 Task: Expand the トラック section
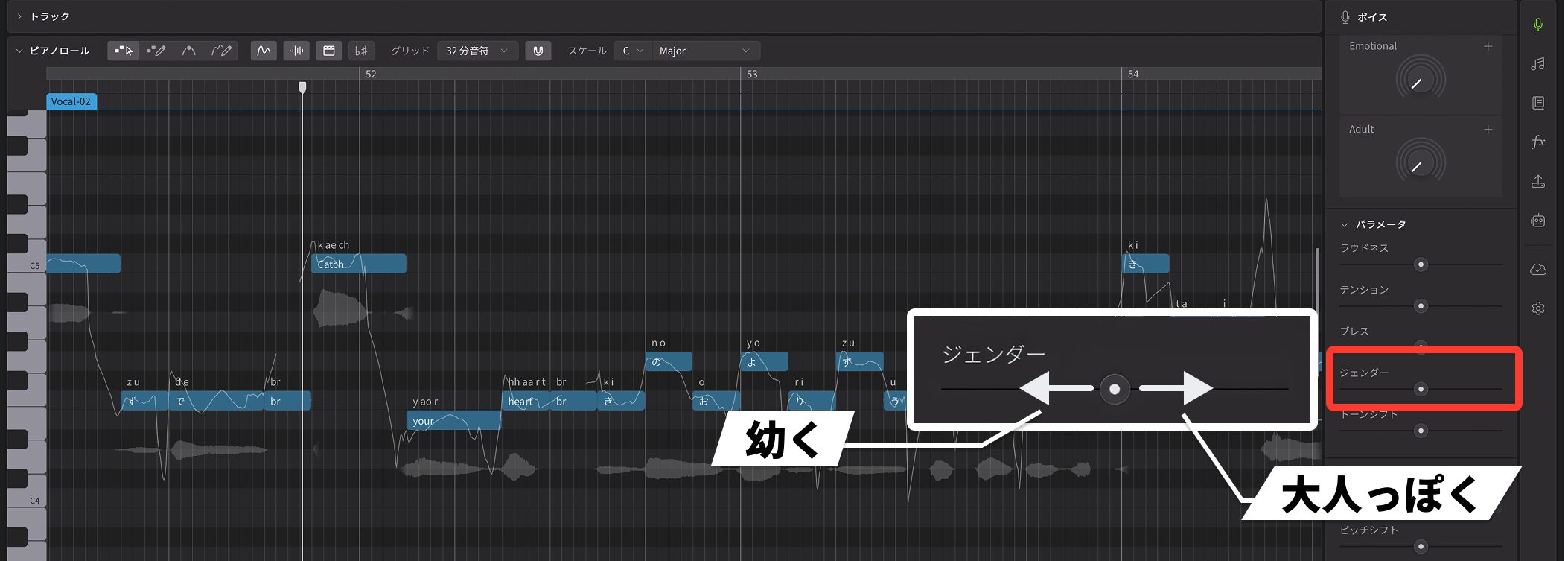(x=19, y=16)
